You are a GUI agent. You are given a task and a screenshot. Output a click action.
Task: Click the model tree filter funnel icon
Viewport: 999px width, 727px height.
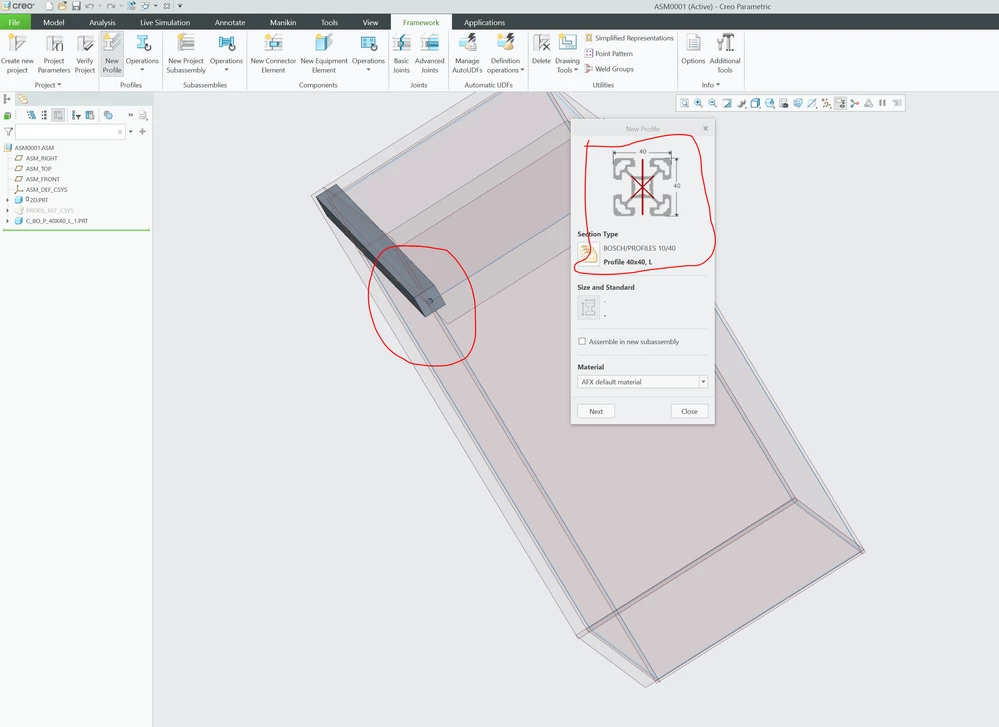coord(8,132)
